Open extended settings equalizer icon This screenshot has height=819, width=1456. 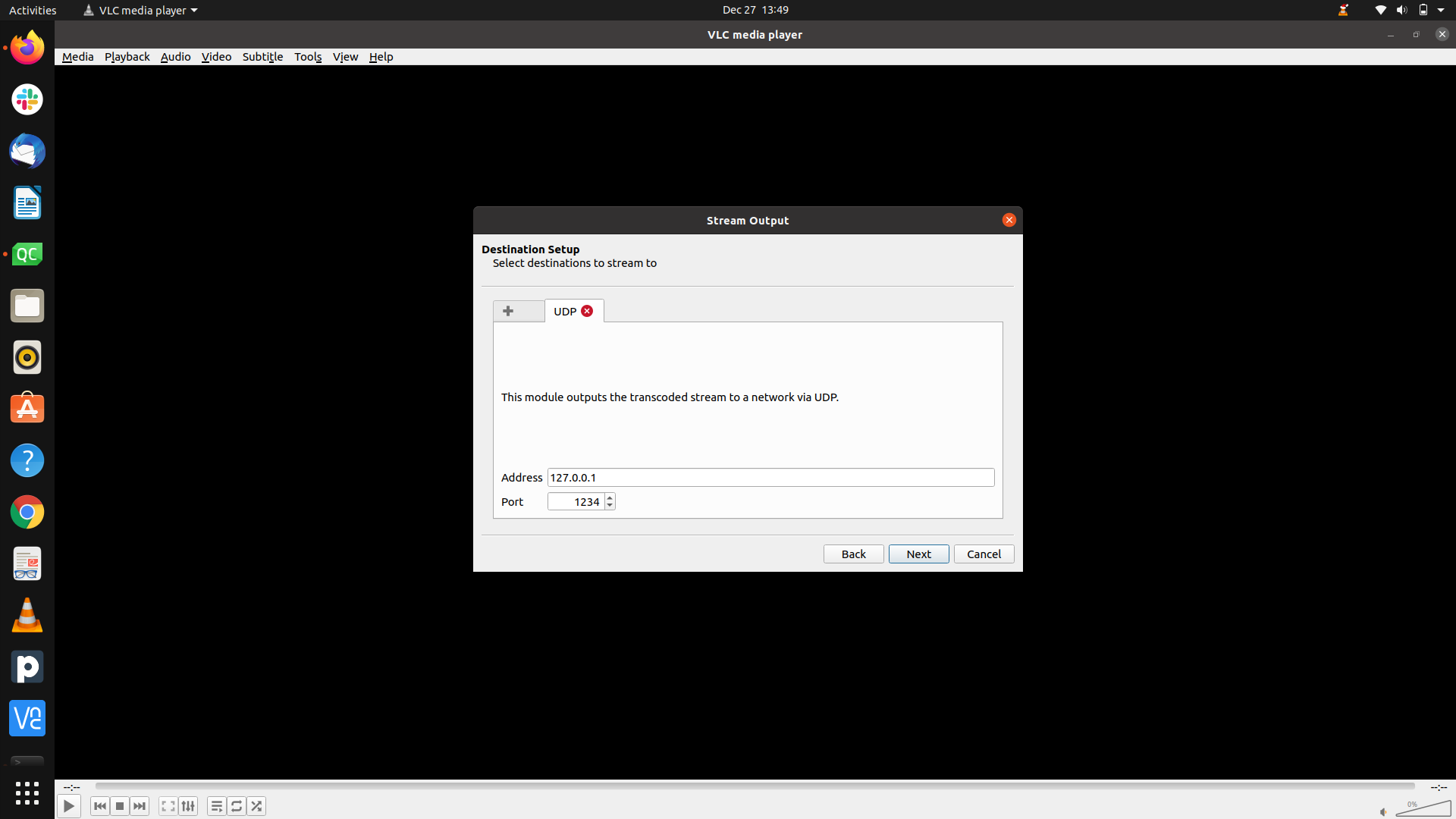click(188, 806)
